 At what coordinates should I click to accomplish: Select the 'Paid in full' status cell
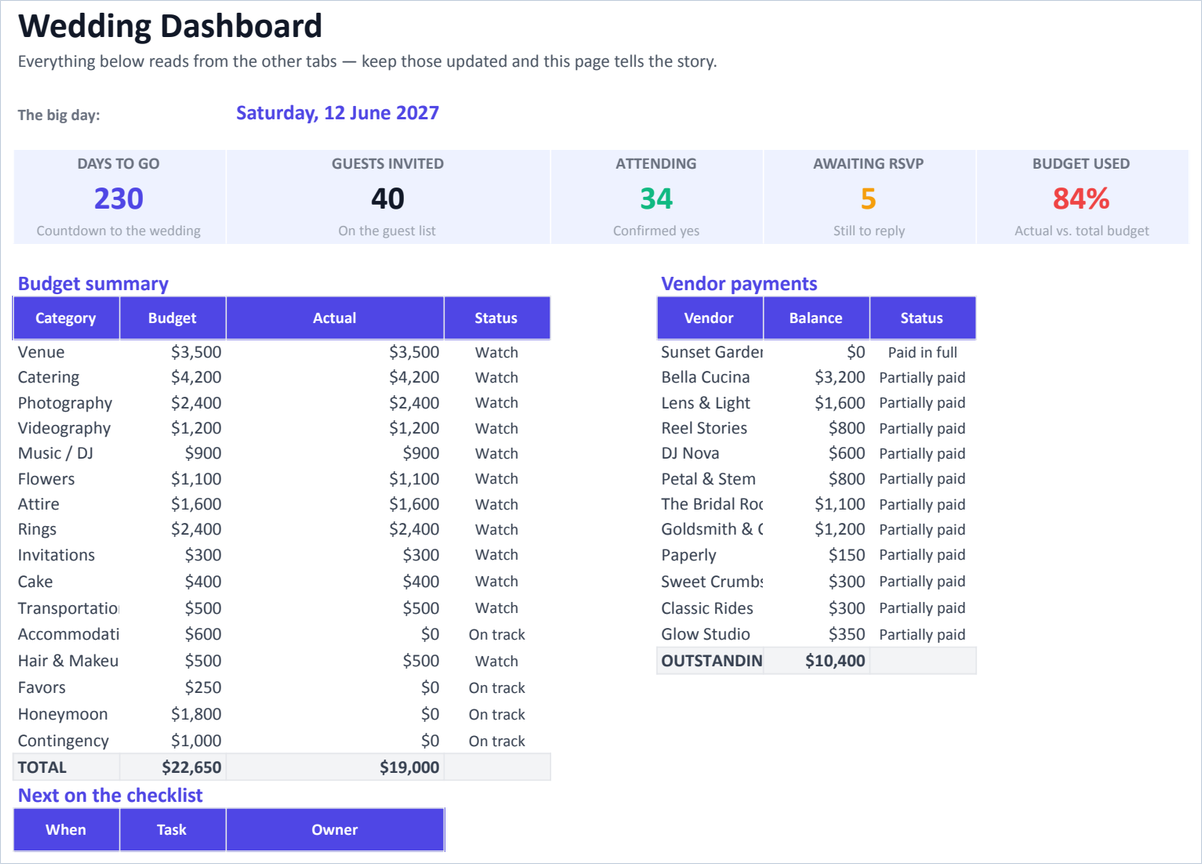point(922,352)
